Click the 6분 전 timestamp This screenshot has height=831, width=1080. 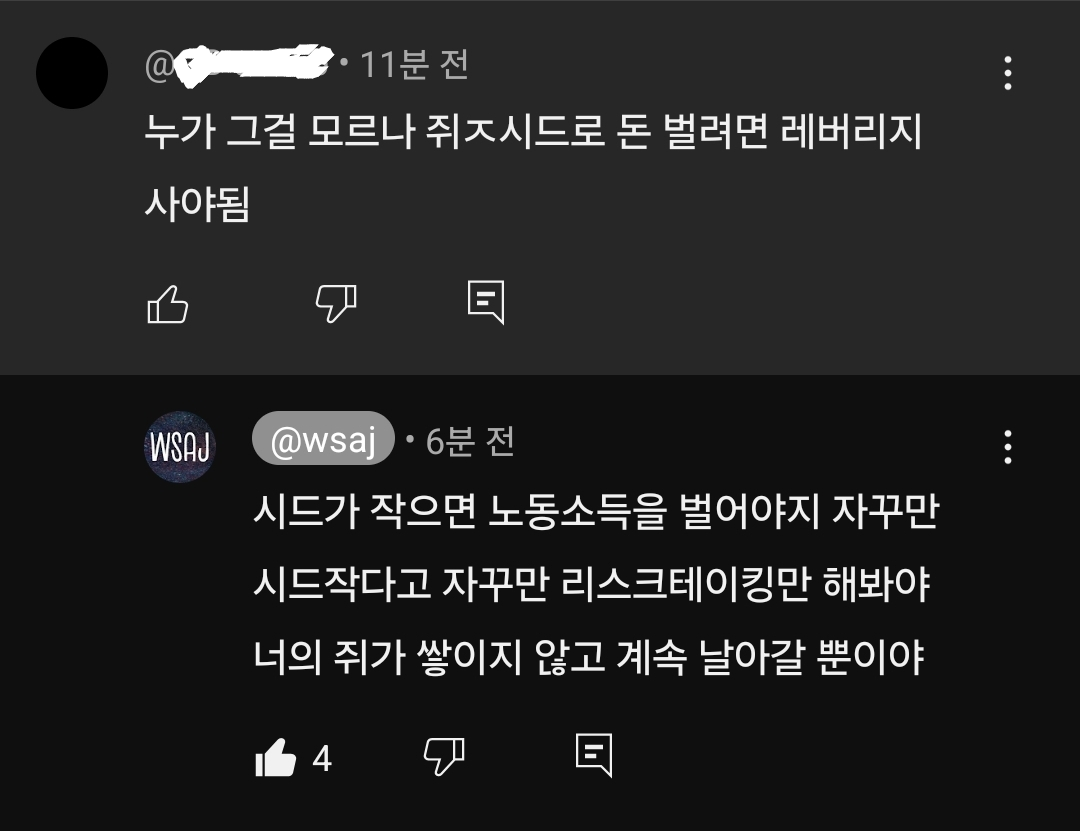click(x=470, y=441)
